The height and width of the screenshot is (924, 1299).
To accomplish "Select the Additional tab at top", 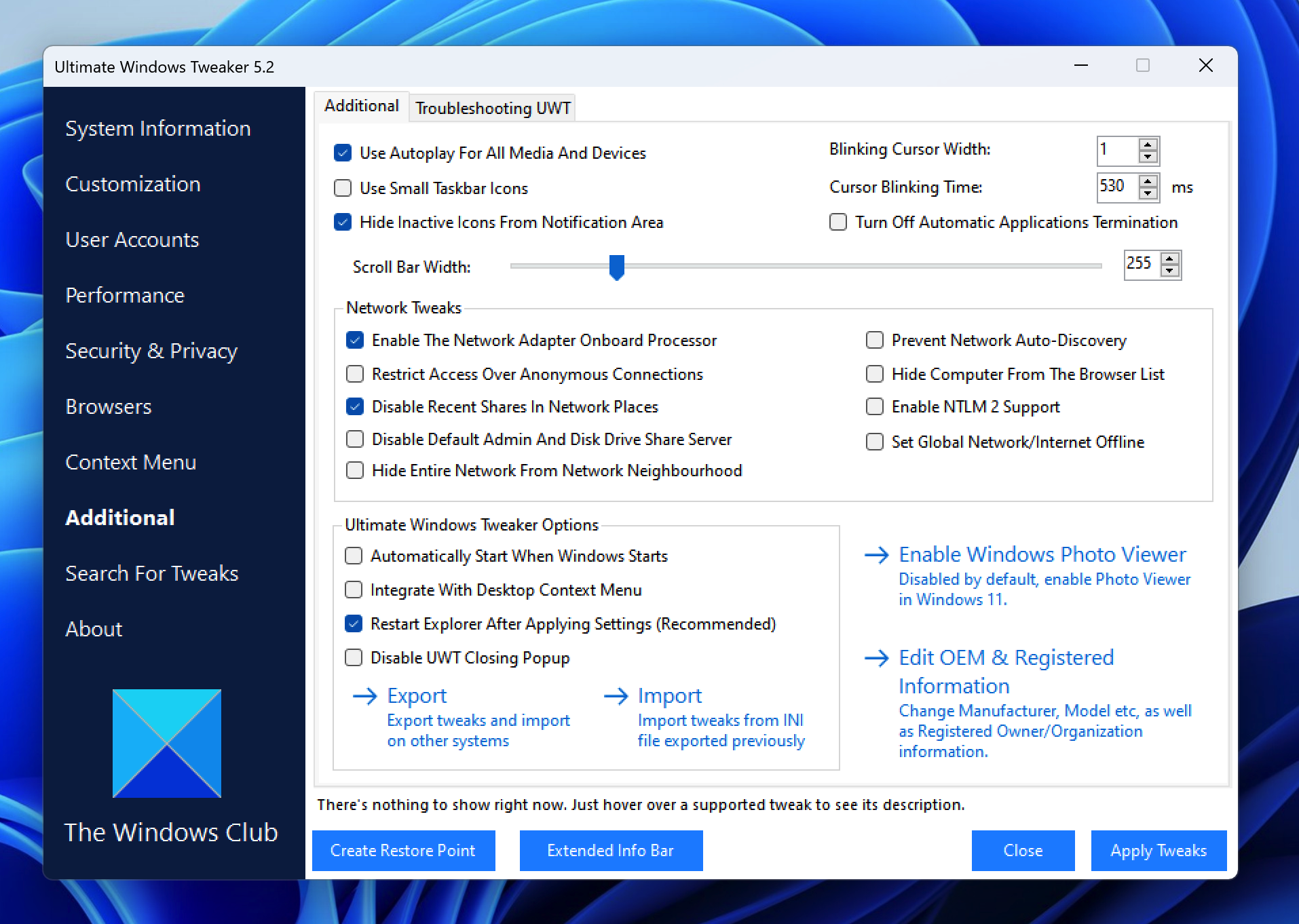I will coord(362,106).
